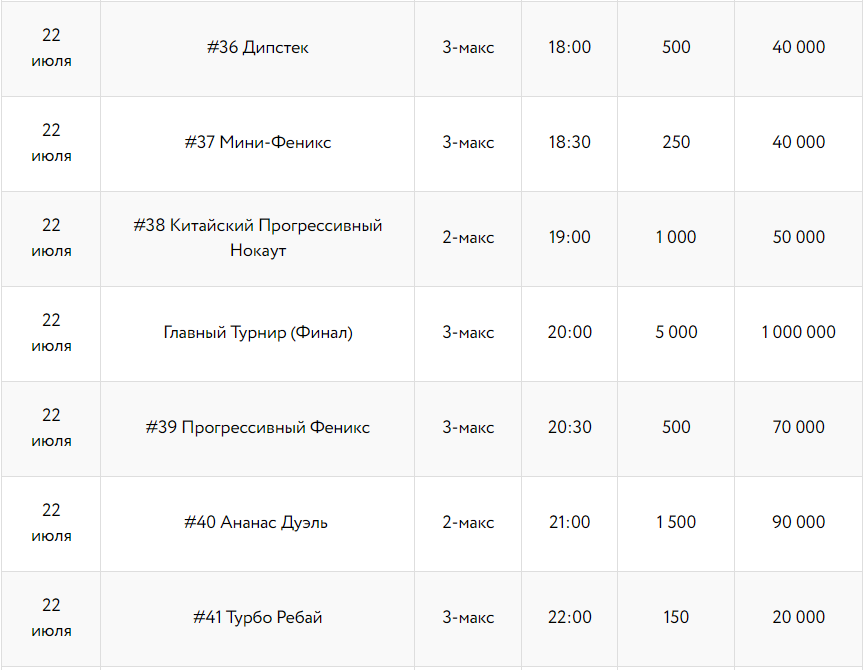Open the #37 Мини-Феникс tournament

pyautogui.click(x=257, y=142)
